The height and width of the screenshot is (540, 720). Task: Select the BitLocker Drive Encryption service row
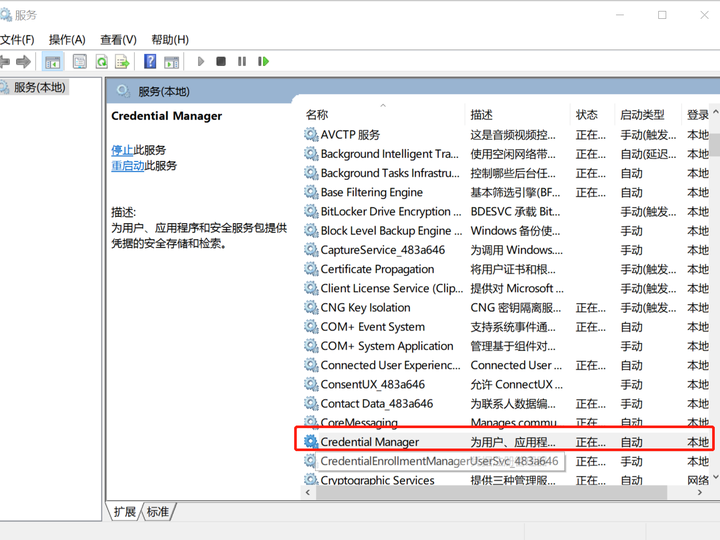coord(506,211)
